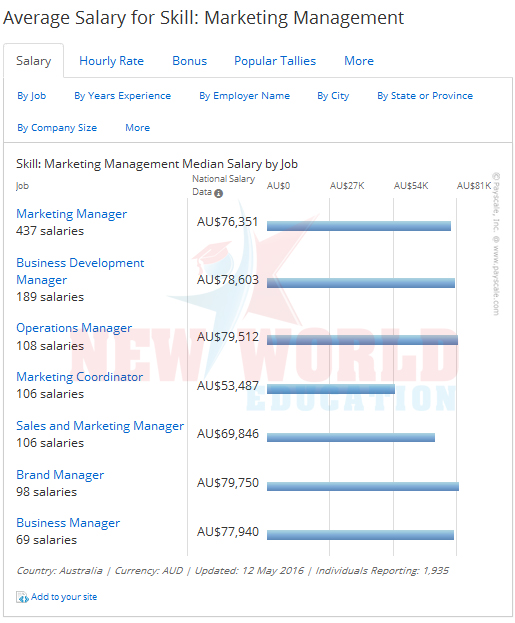Click the Add to your site icon
The height and width of the screenshot is (623, 515).
click(x=22, y=597)
